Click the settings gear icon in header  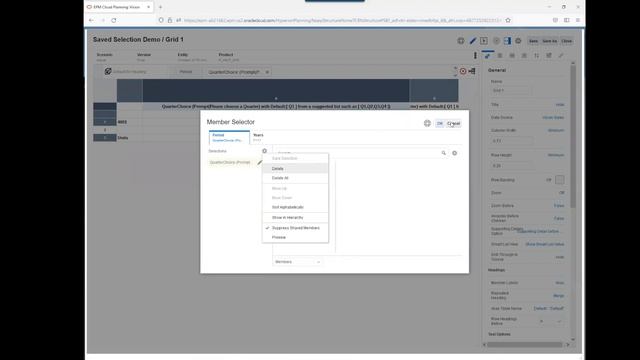[x=518, y=41]
